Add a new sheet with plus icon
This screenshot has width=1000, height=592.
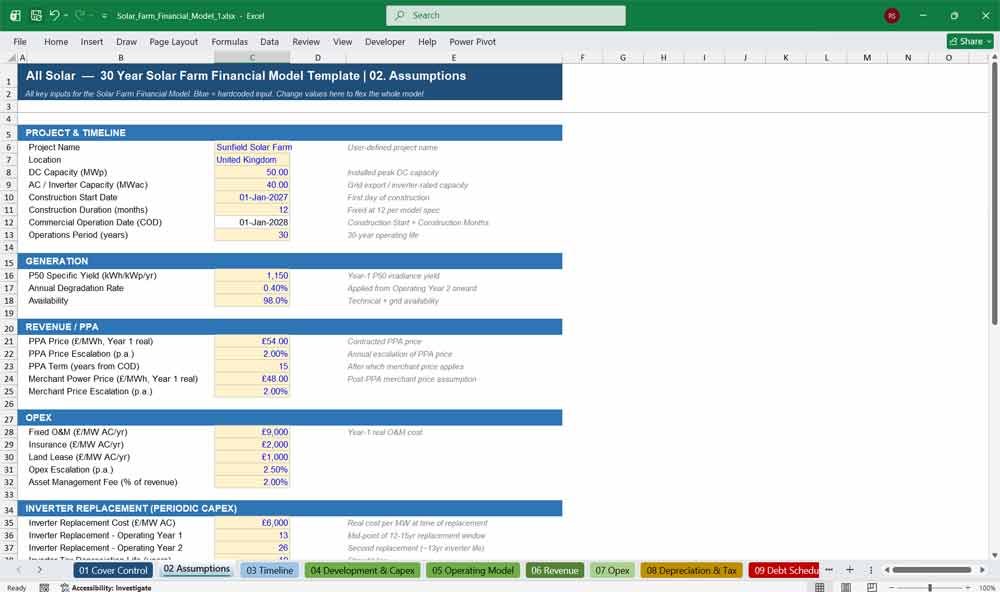click(849, 570)
